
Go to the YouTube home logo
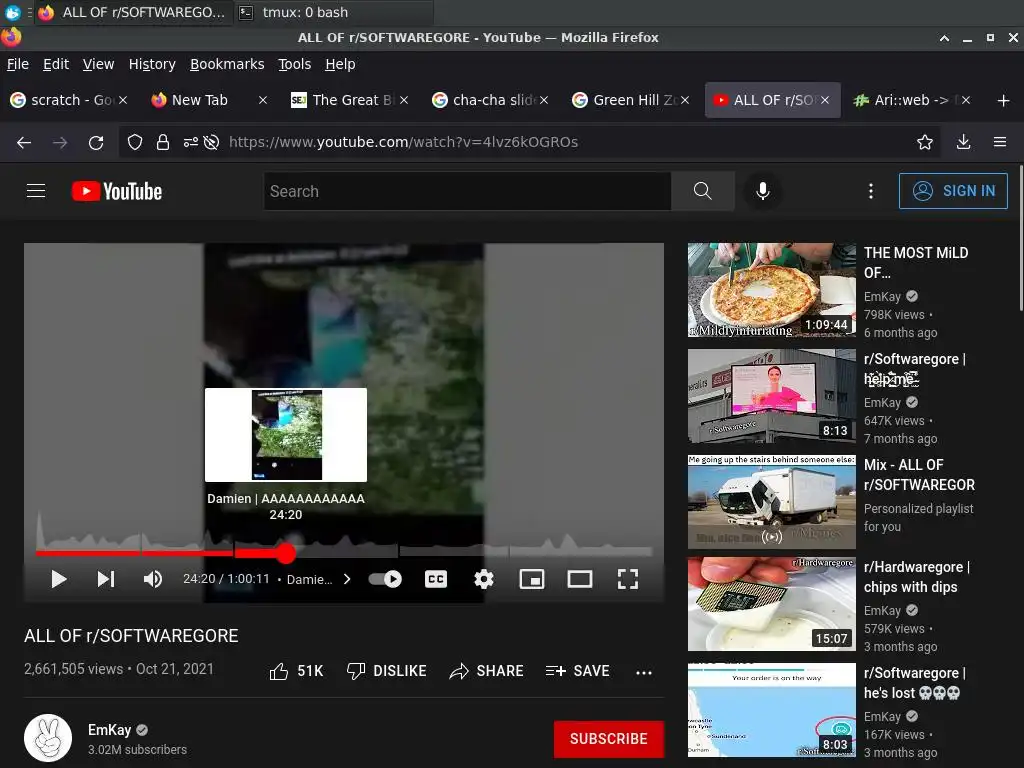pos(117,191)
